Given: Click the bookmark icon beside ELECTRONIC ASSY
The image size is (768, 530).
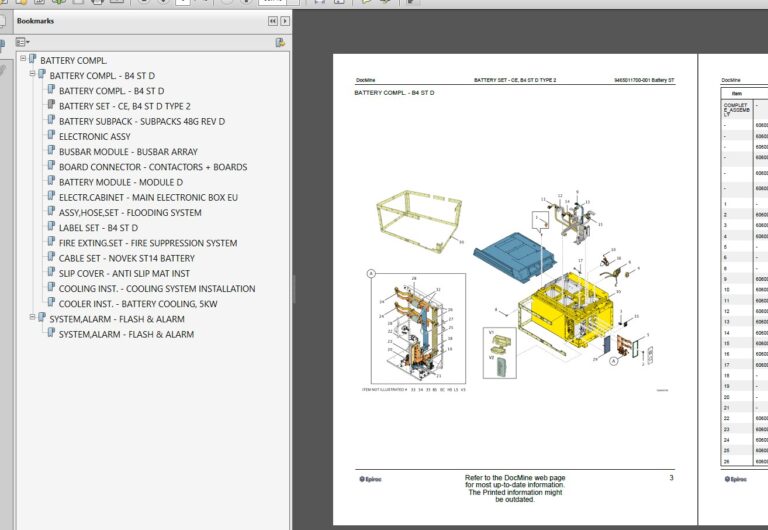Looking at the screenshot, I should click(51, 135).
